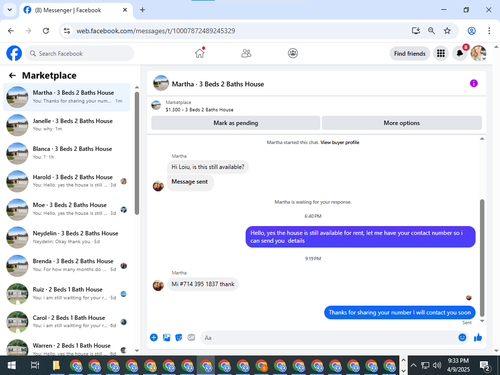Click the 'Hi Loiu, is this still available?' message
This screenshot has width=500, height=375.
point(208,167)
